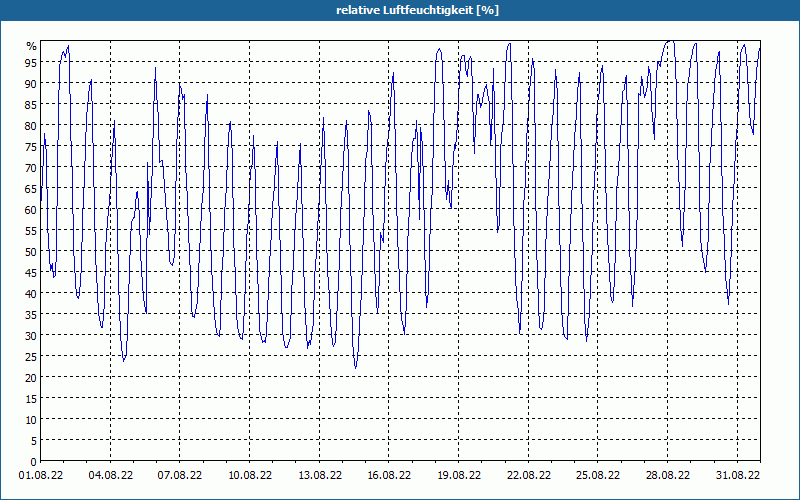Select the y-axis label '30'
The image size is (800, 500).
31,336
